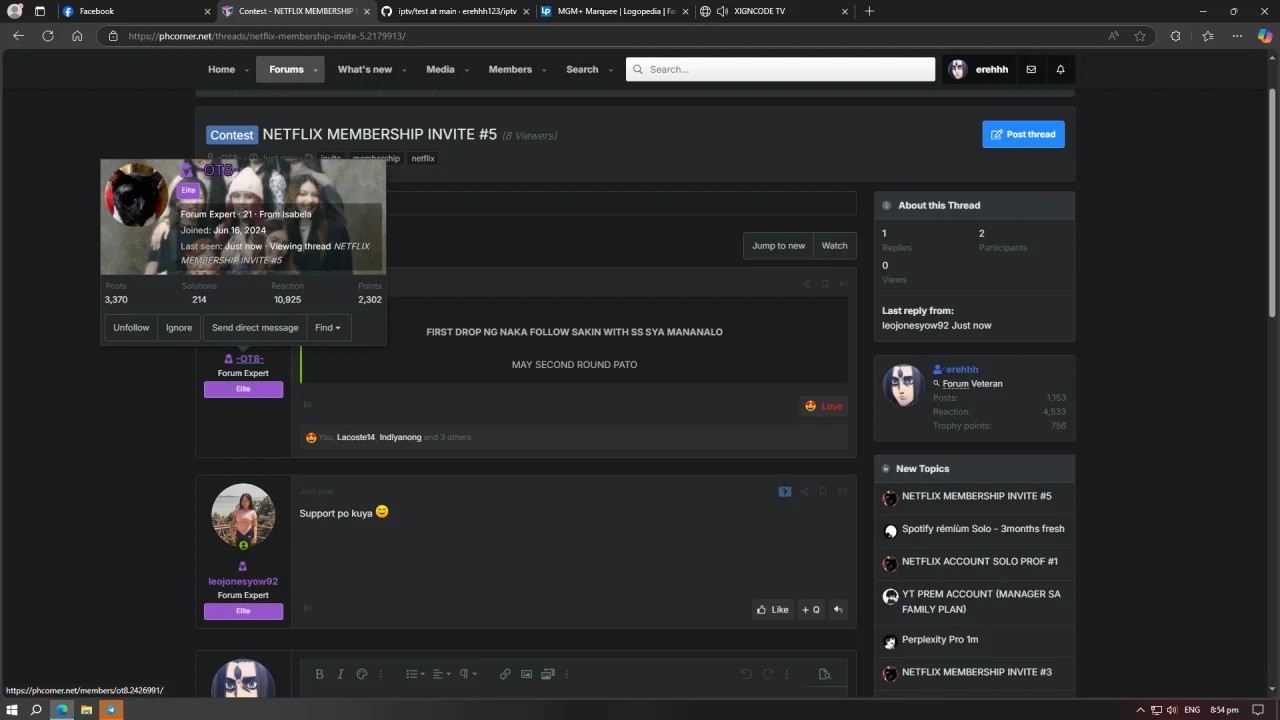Expand the Media menu arrow
The image size is (1280, 720).
(466, 70)
